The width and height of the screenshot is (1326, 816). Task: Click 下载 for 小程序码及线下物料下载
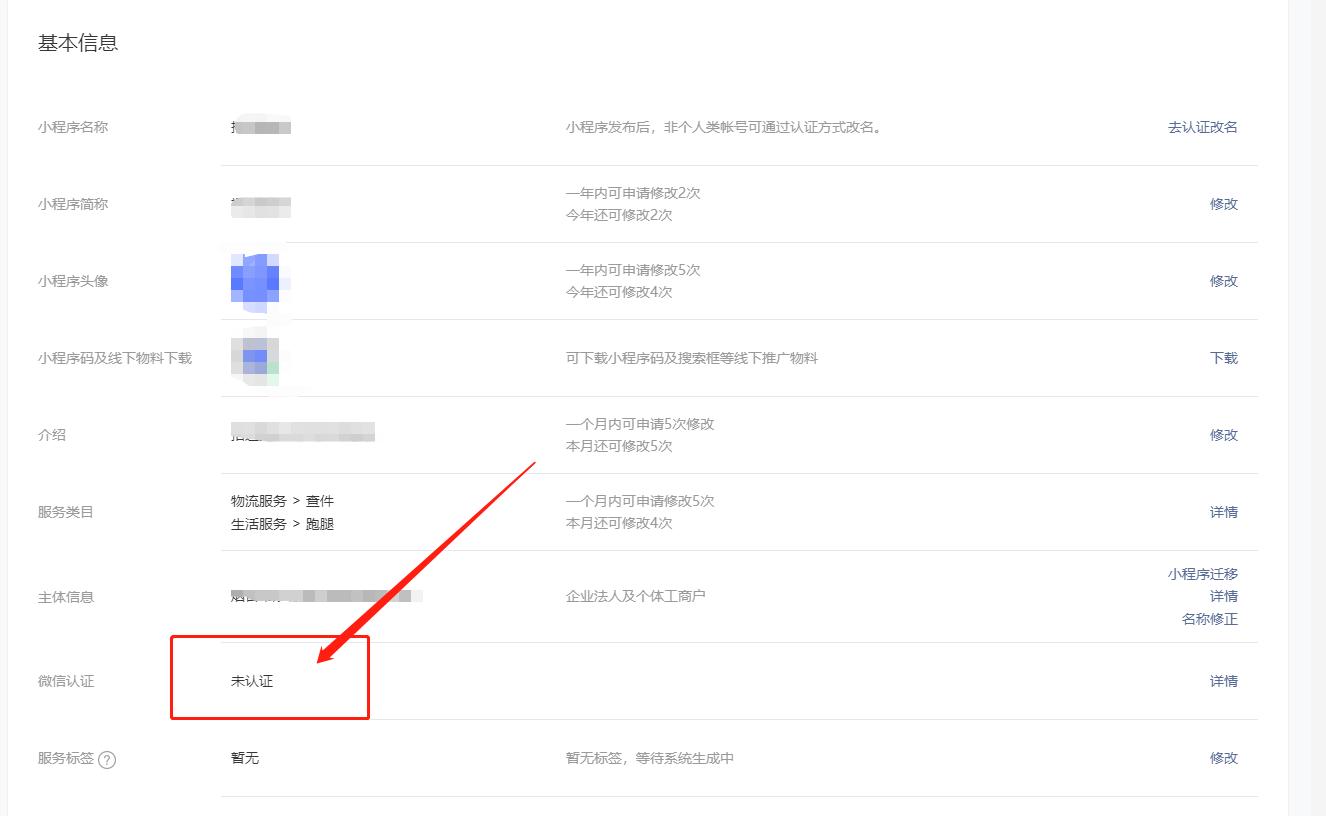1224,358
